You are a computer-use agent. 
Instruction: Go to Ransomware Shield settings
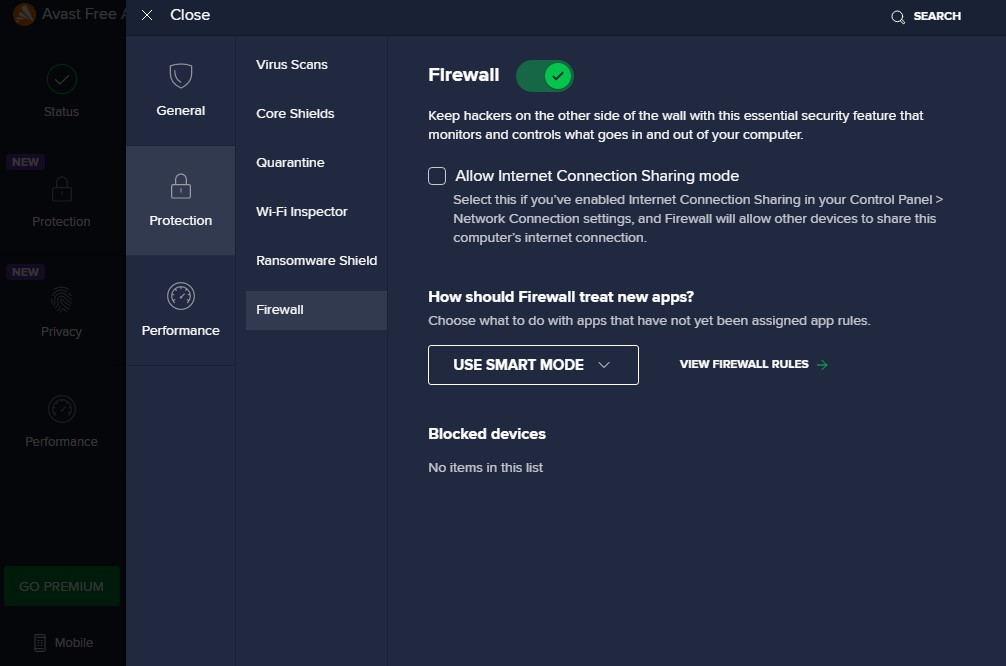point(316,261)
